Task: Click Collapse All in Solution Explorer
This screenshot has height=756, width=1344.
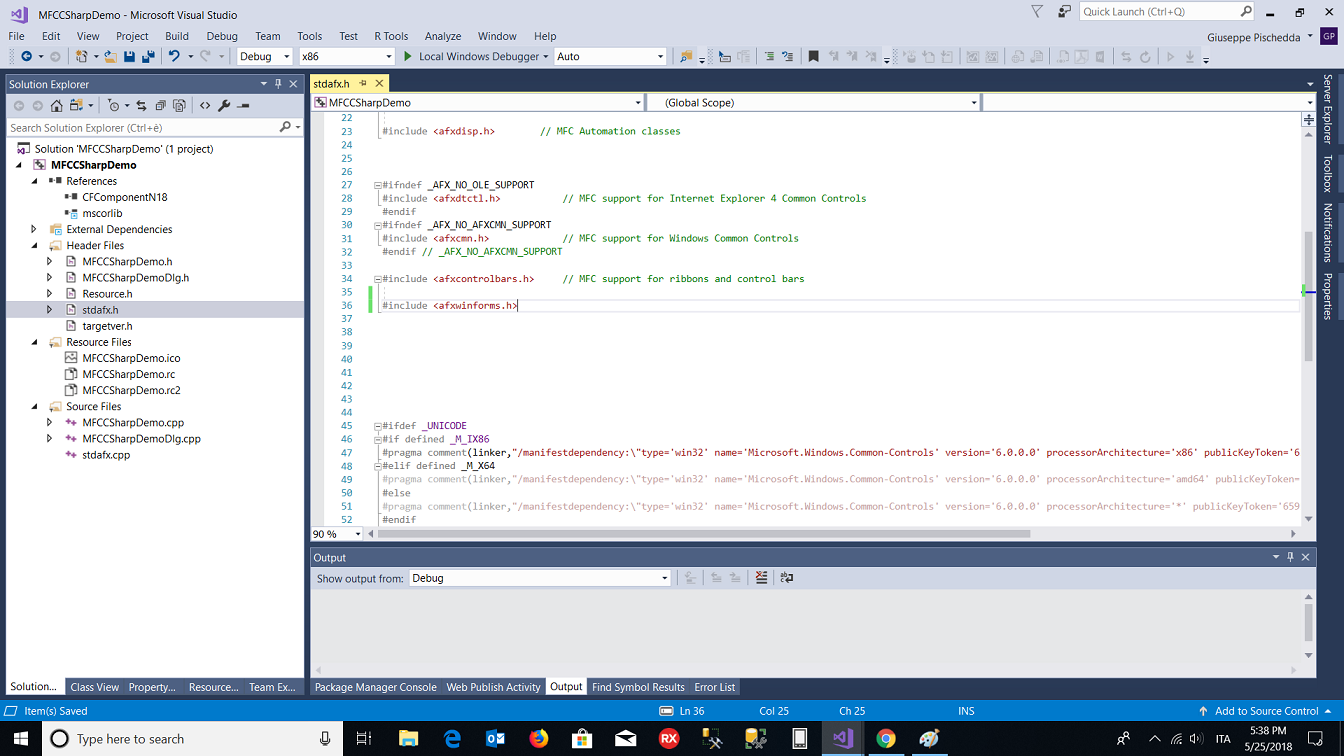Action: pyautogui.click(x=160, y=105)
